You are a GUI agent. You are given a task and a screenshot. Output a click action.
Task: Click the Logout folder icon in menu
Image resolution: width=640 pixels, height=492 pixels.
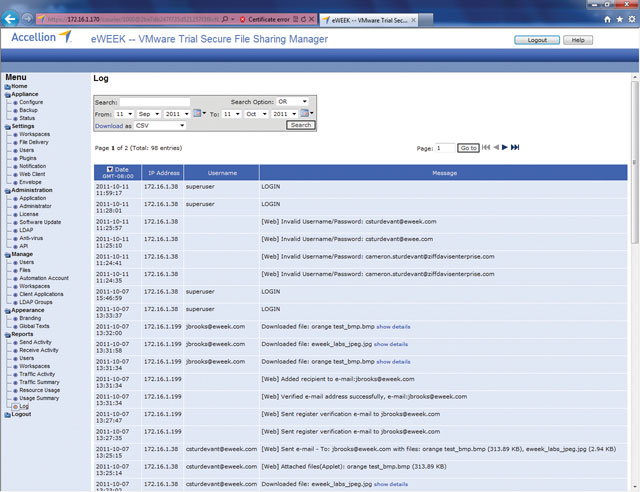click(x=8, y=415)
